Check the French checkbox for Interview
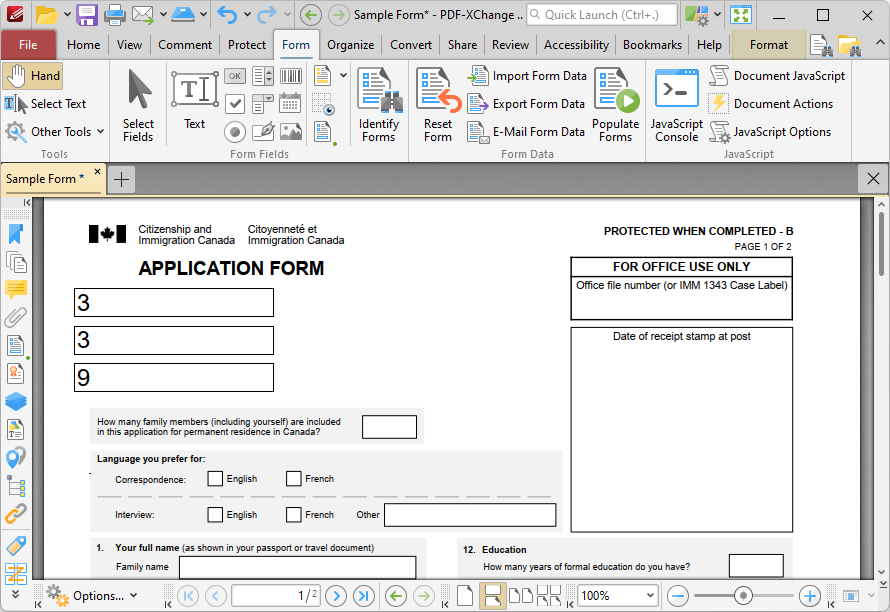The height and width of the screenshot is (612, 890). click(x=293, y=514)
